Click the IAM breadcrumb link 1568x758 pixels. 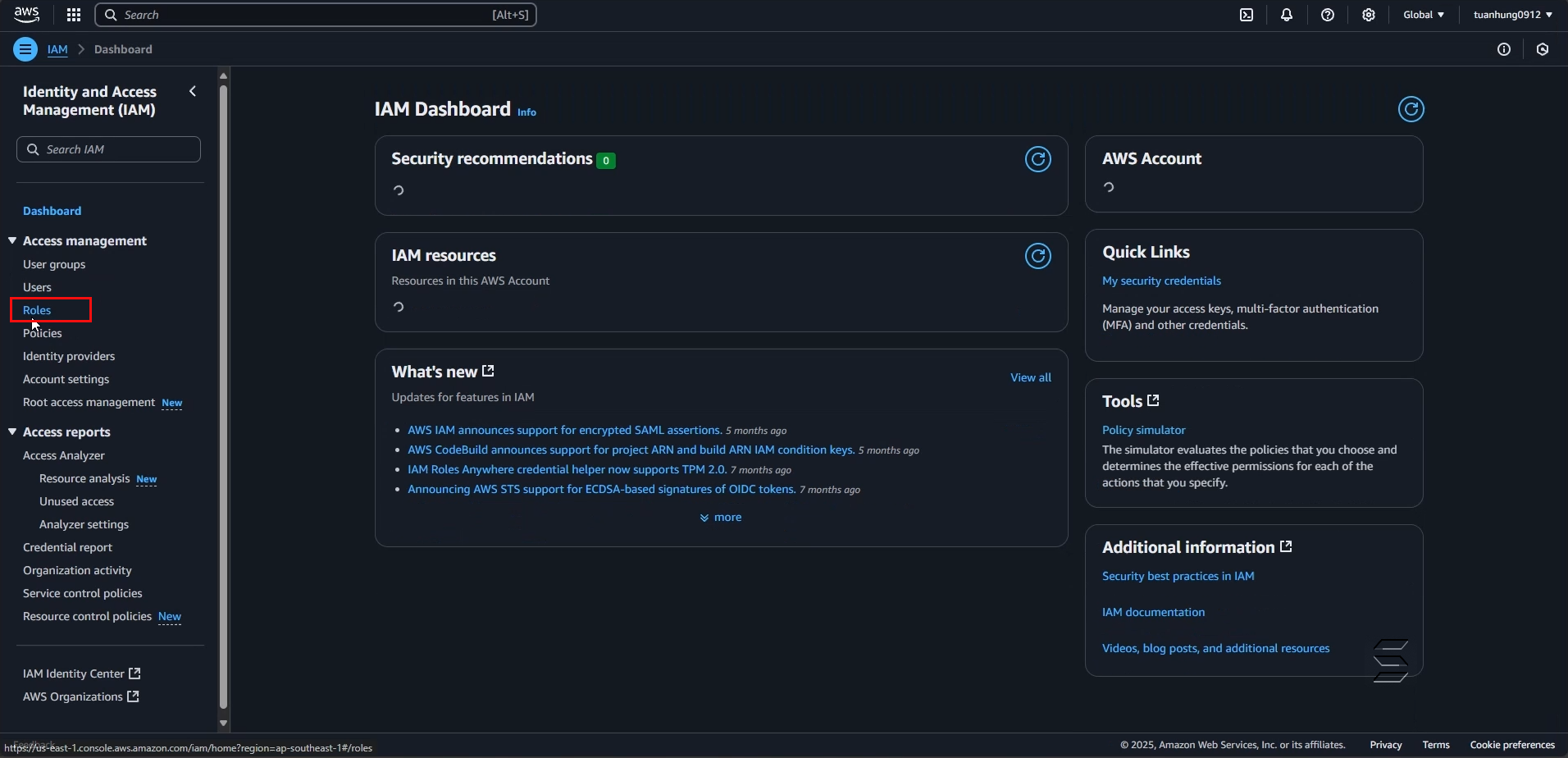pos(57,49)
